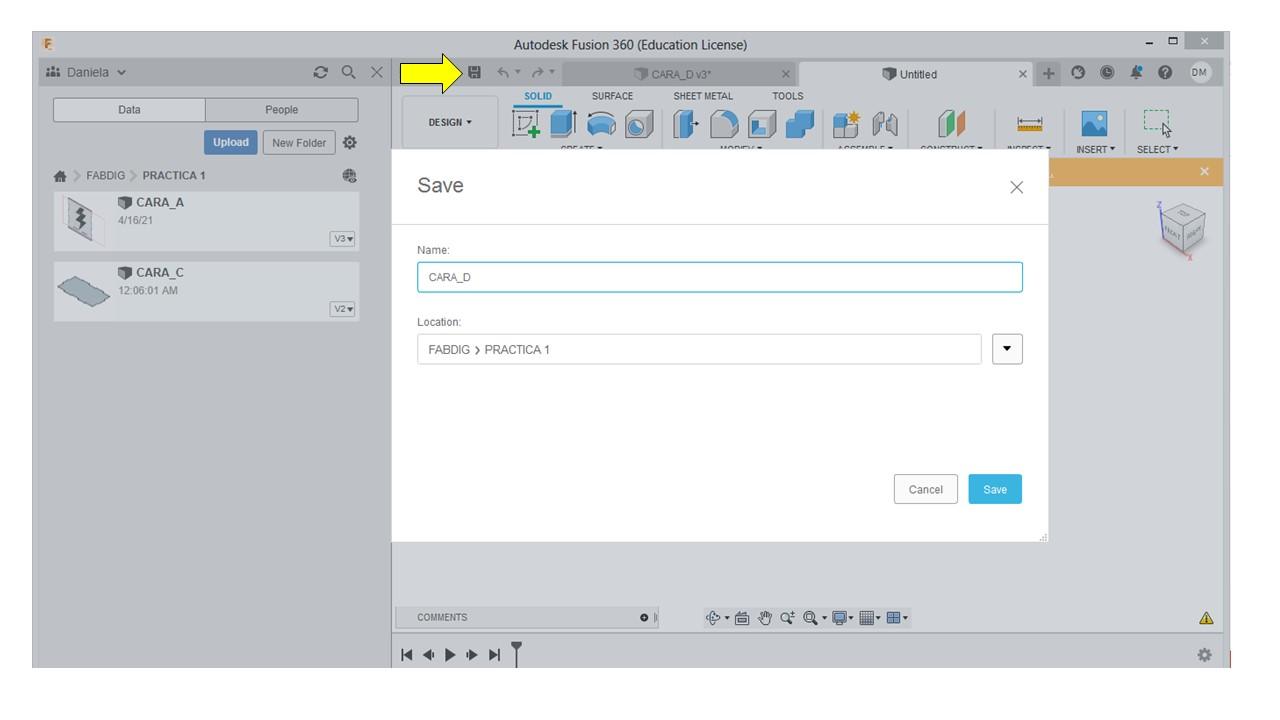Expand the V2 version dropdown for CARA_C

[343, 309]
